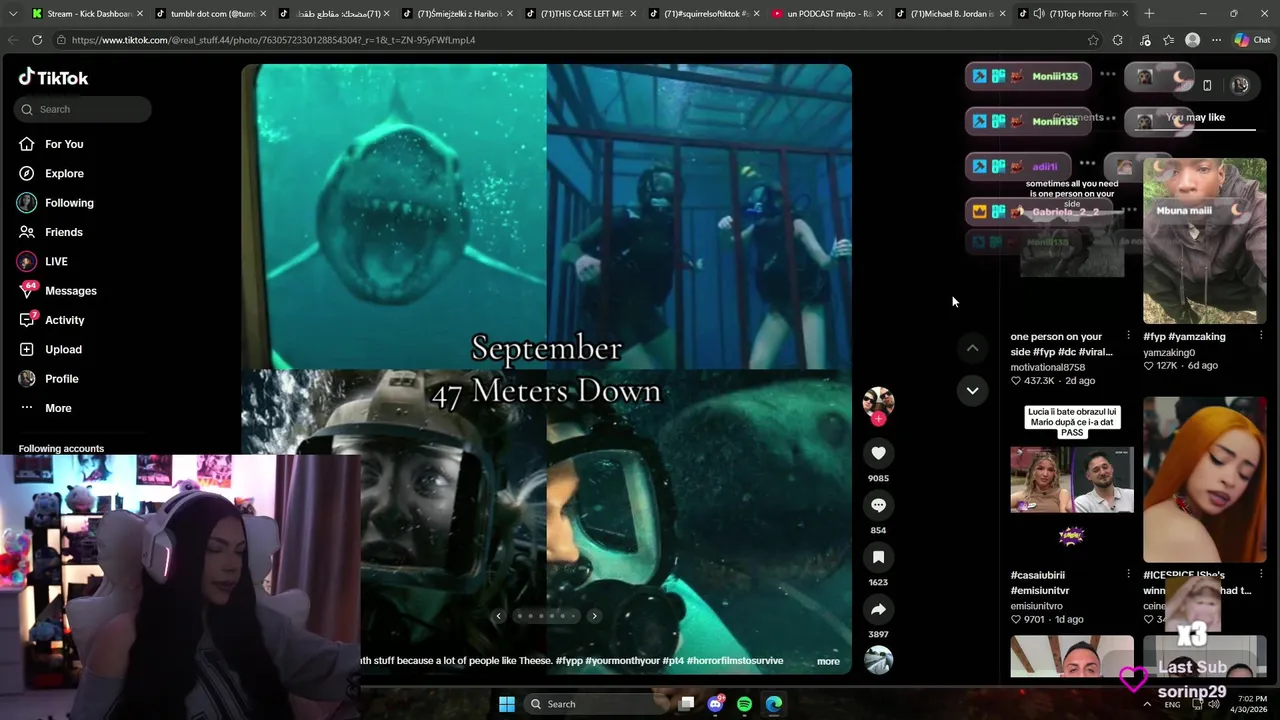This screenshot has height=720, width=1280.
Task: Switch to the Stream - Kick Dashboard tab
Action: coord(87,14)
